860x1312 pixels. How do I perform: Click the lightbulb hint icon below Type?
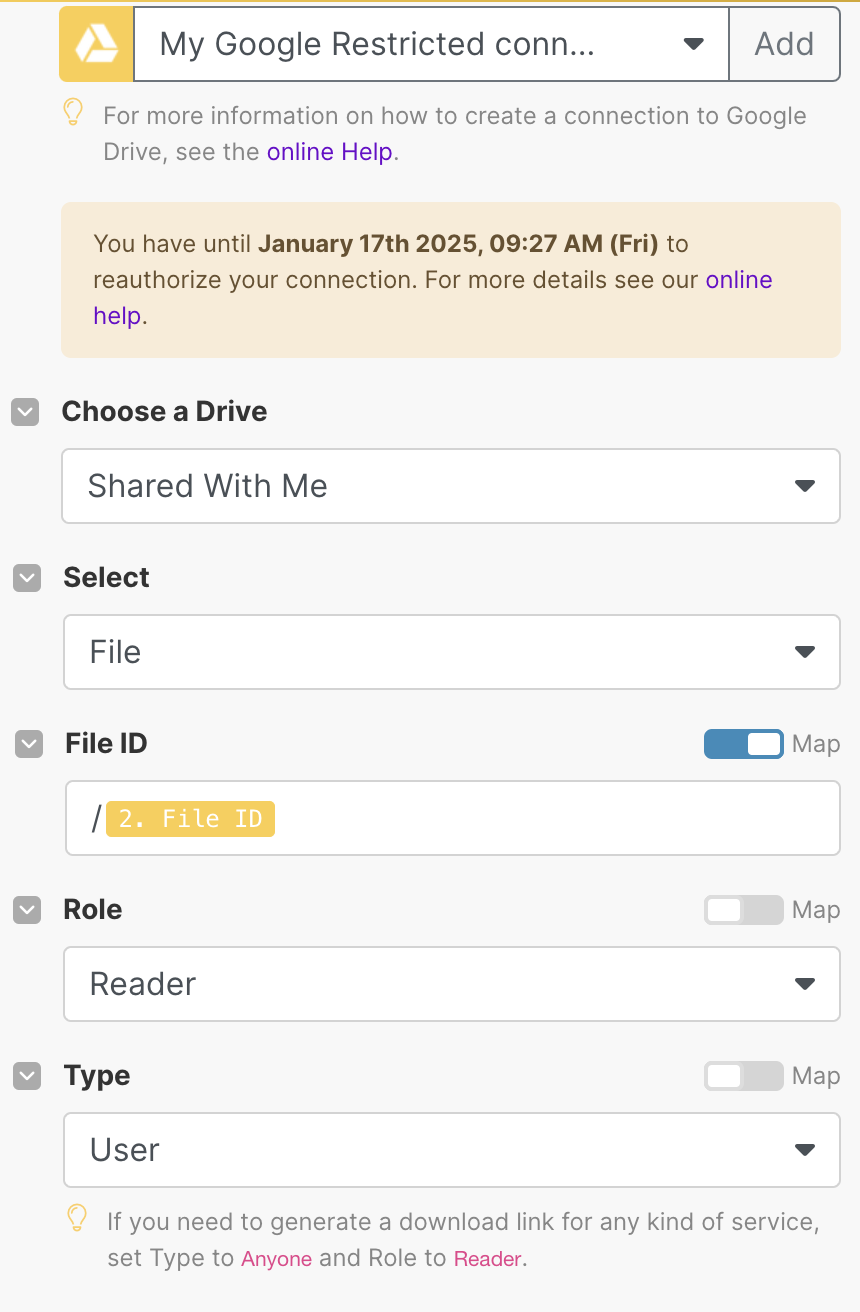77,1219
